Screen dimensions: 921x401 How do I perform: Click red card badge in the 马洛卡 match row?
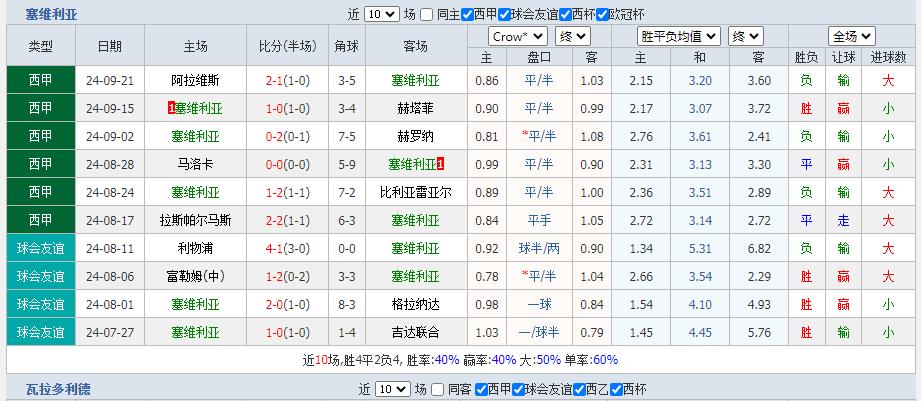[441, 163]
